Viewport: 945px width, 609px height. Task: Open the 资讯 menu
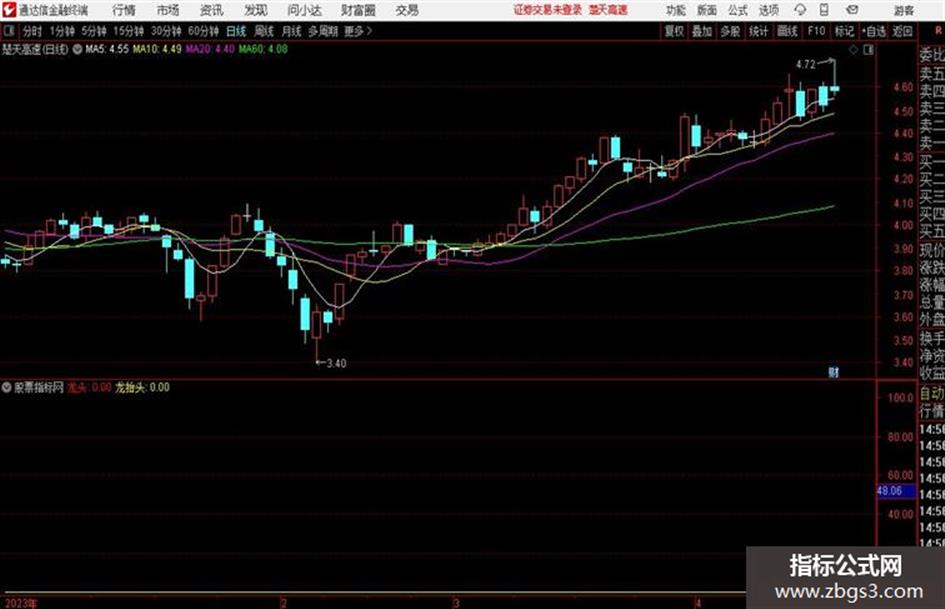click(211, 10)
